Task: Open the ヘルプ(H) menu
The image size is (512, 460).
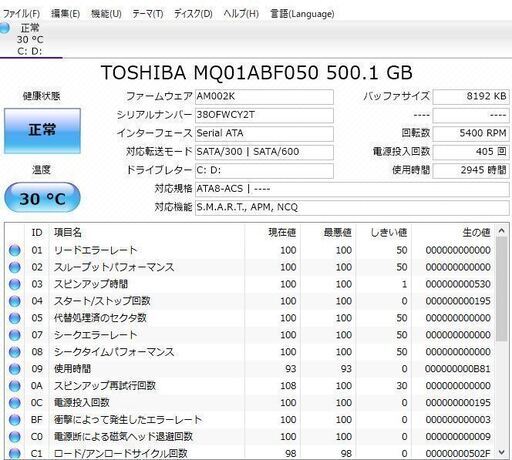Action: tap(241, 14)
